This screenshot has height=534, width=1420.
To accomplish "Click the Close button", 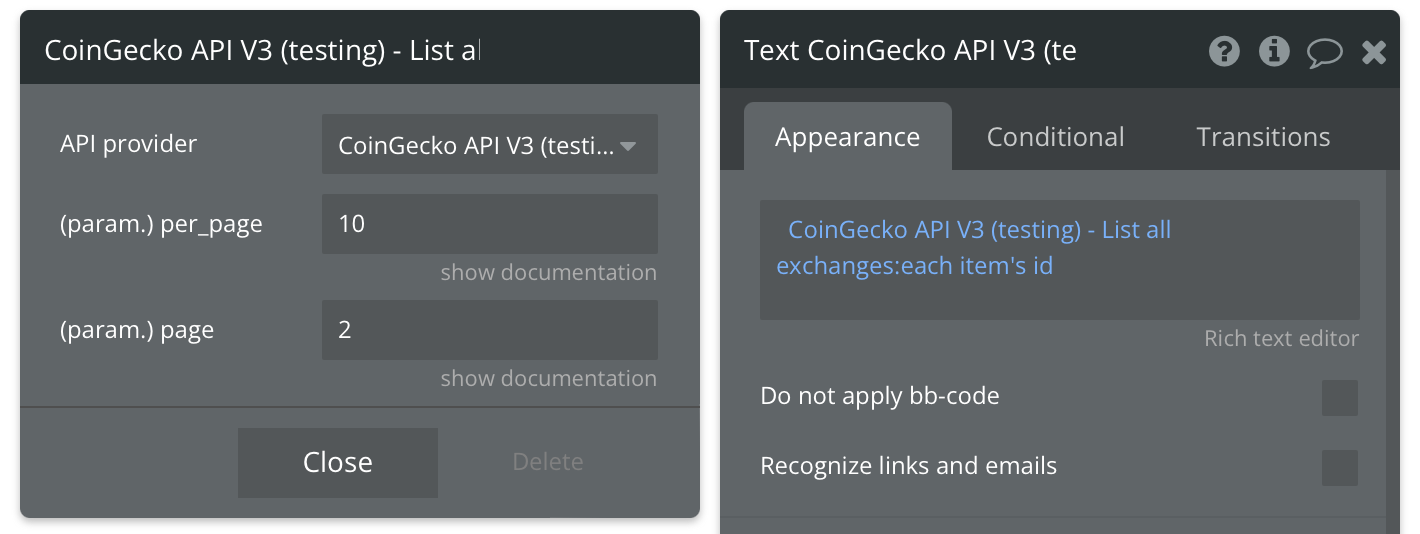I will pos(338,462).
